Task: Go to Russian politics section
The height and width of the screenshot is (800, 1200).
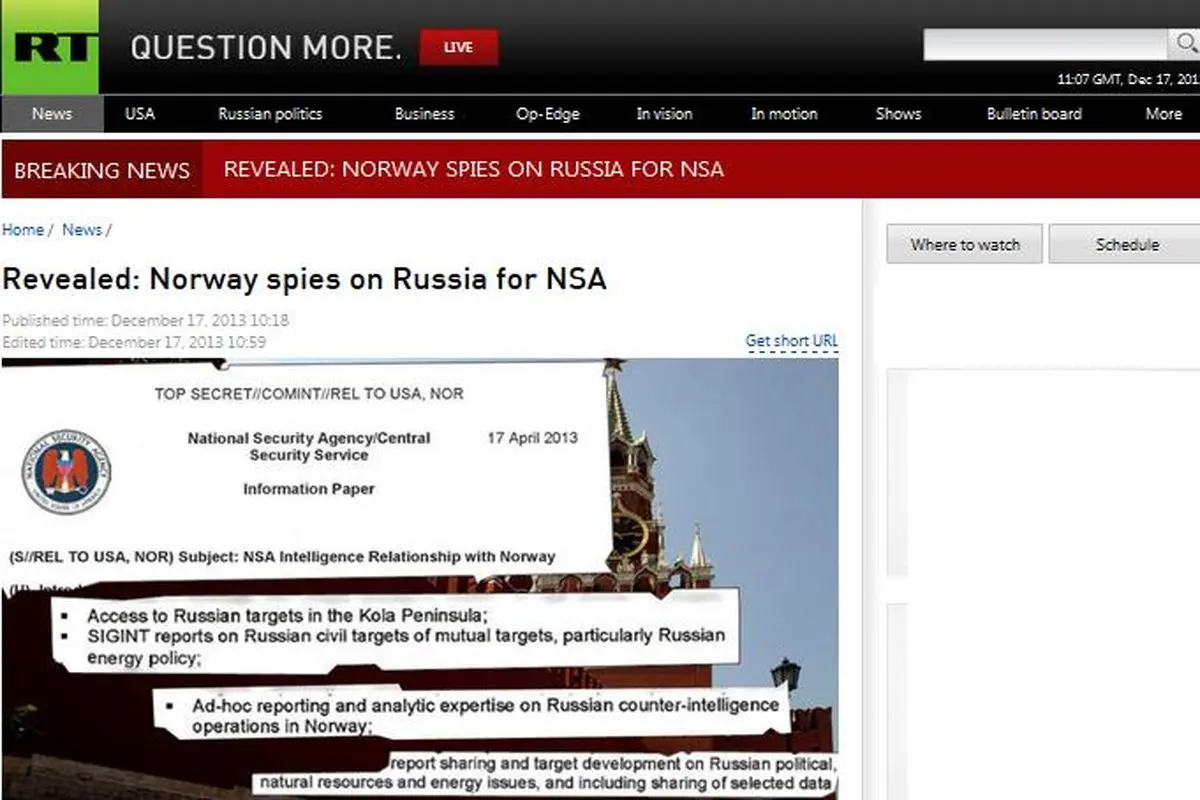Action: (270, 114)
